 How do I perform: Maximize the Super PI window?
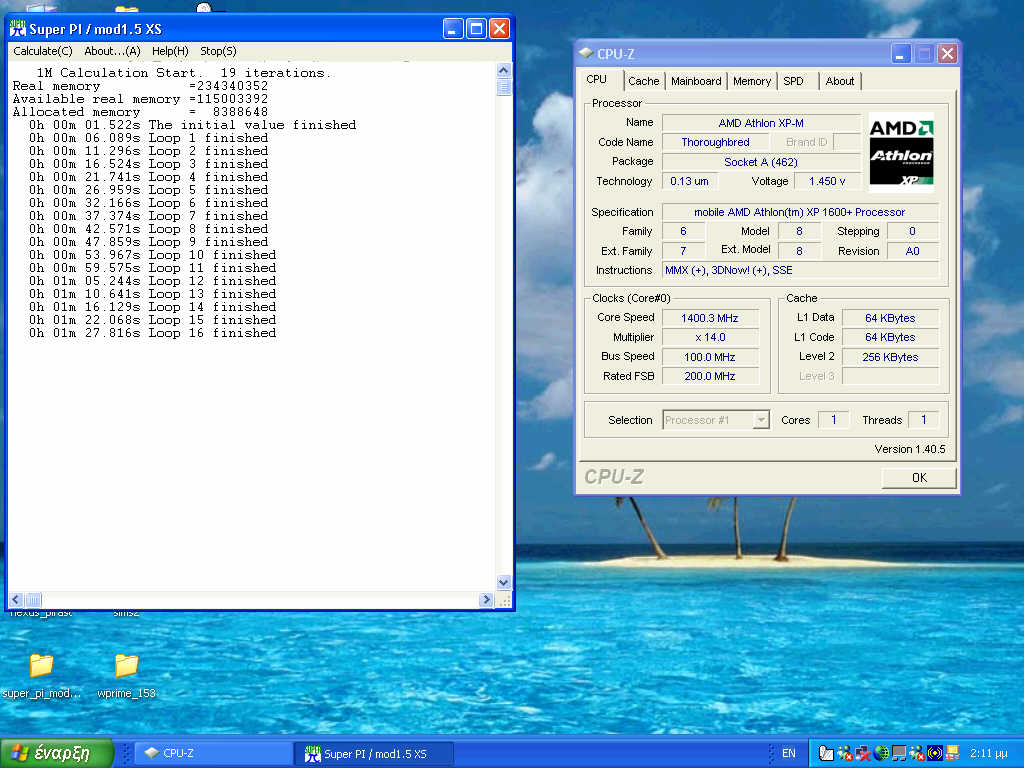pyautogui.click(x=476, y=29)
